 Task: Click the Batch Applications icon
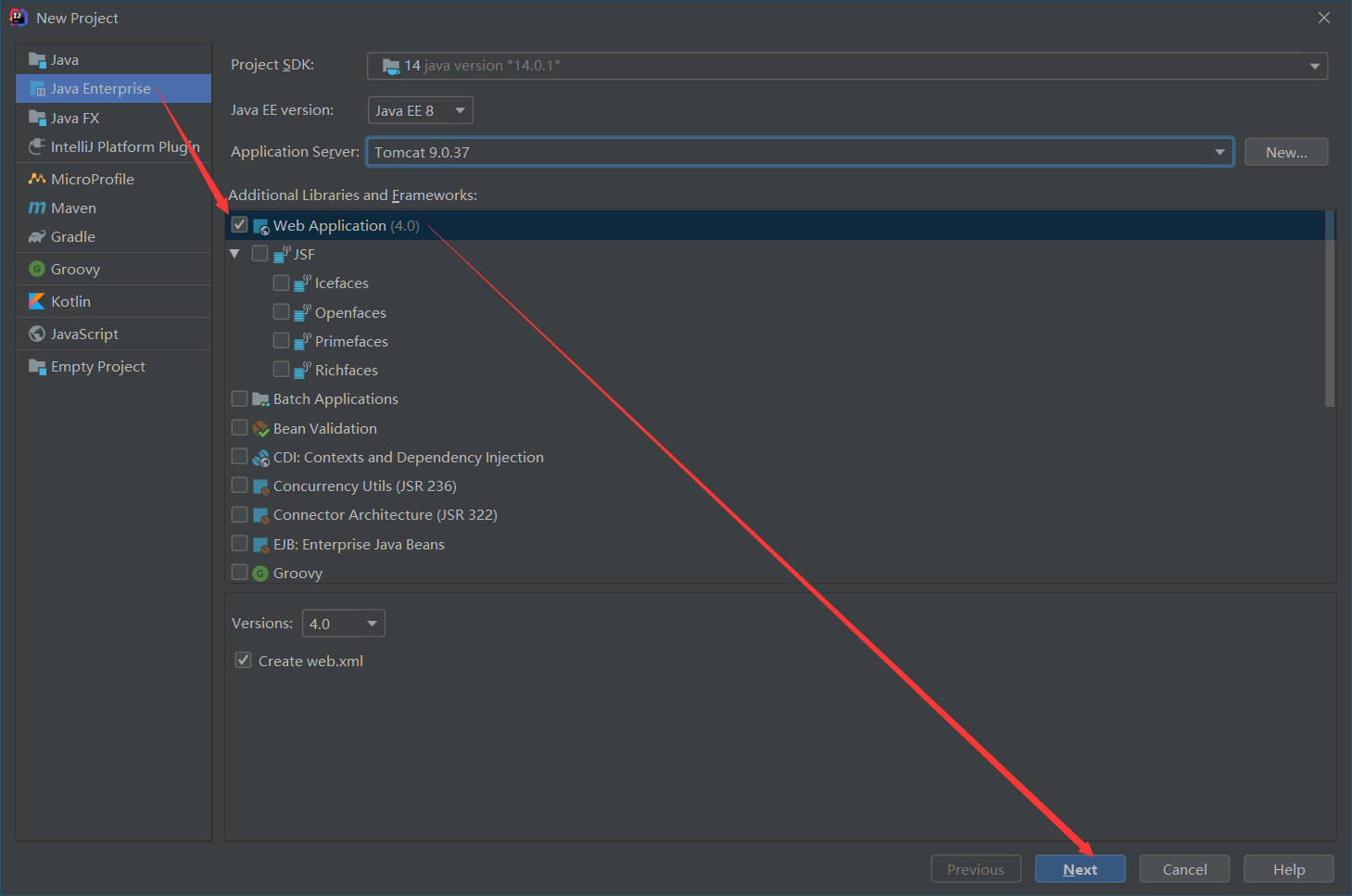pyautogui.click(x=261, y=399)
